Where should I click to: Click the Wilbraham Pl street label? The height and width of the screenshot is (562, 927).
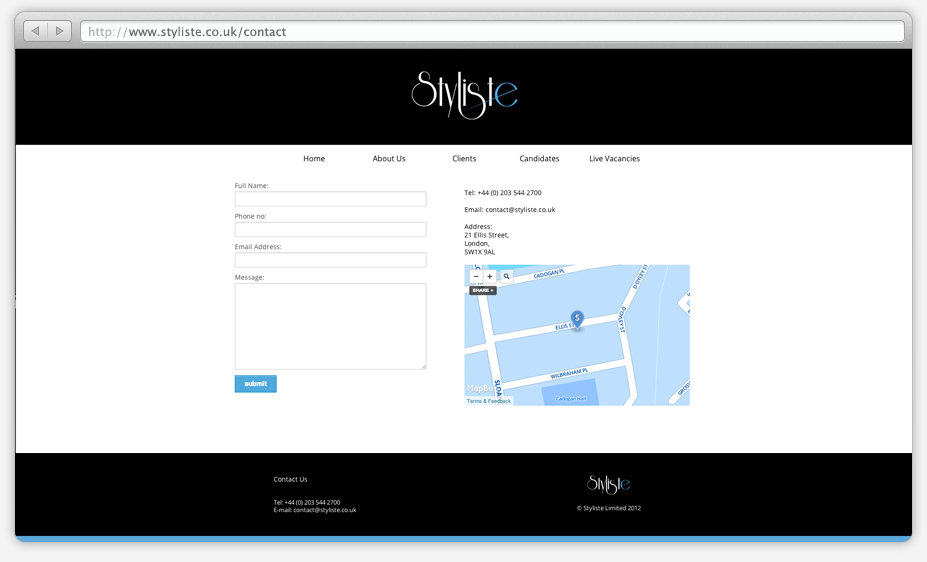(x=569, y=374)
